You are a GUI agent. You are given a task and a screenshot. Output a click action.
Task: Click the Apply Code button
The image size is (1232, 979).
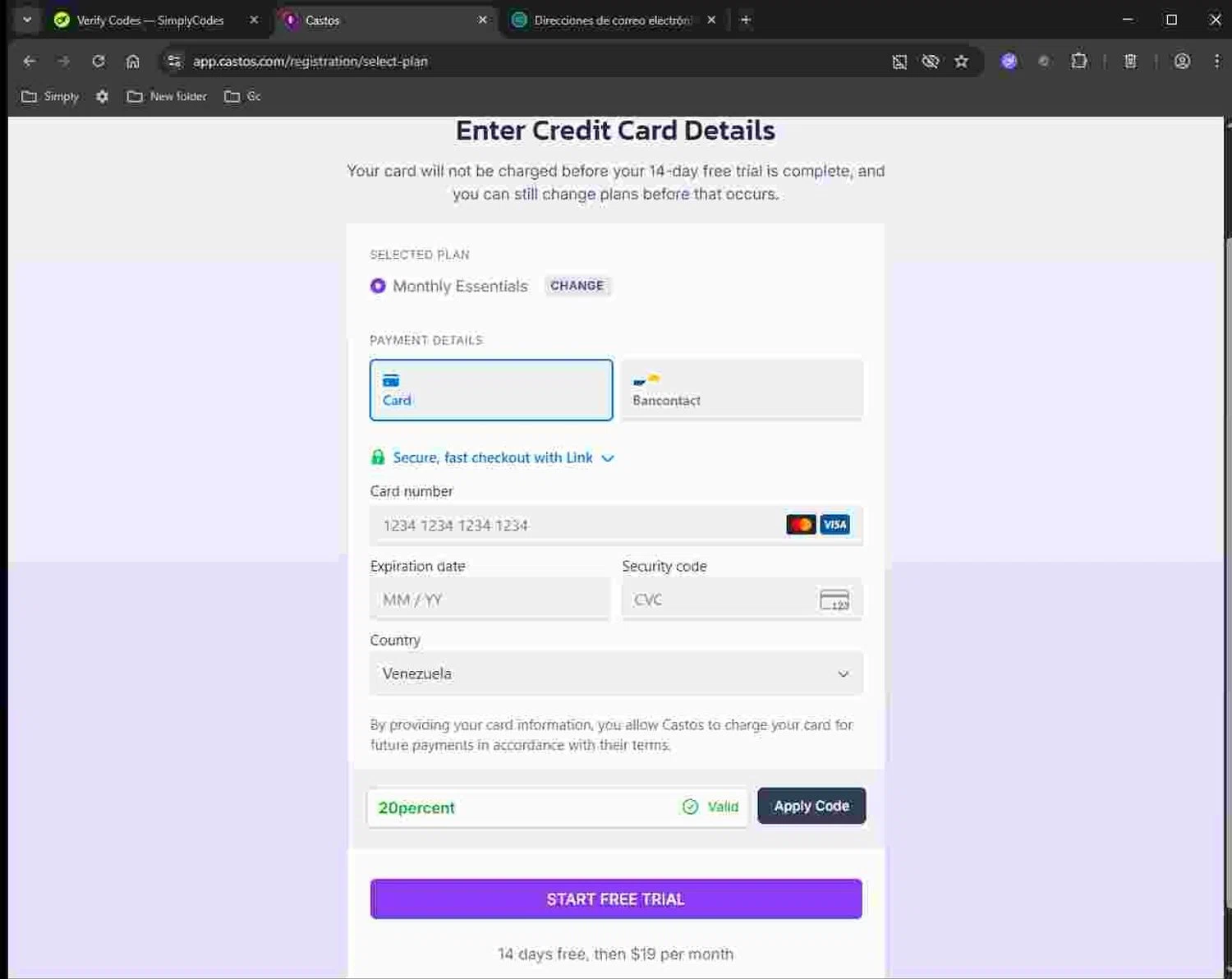[x=811, y=806]
